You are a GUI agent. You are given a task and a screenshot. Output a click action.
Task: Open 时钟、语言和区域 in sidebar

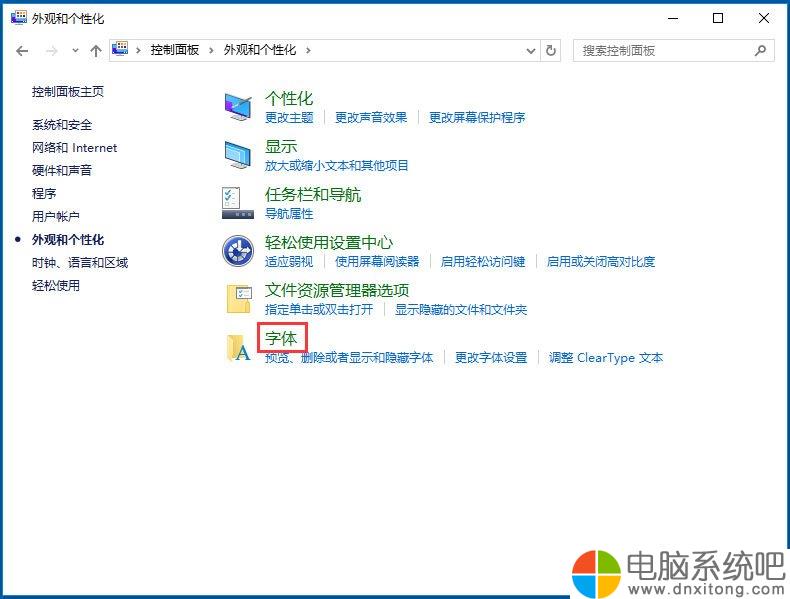pos(80,262)
